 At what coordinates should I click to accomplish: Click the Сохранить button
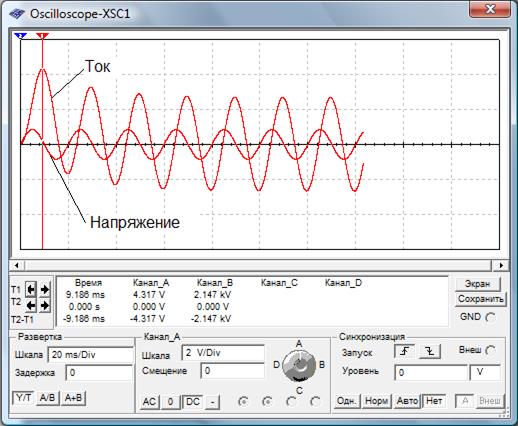pyautogui.click(x=480, y=299)
